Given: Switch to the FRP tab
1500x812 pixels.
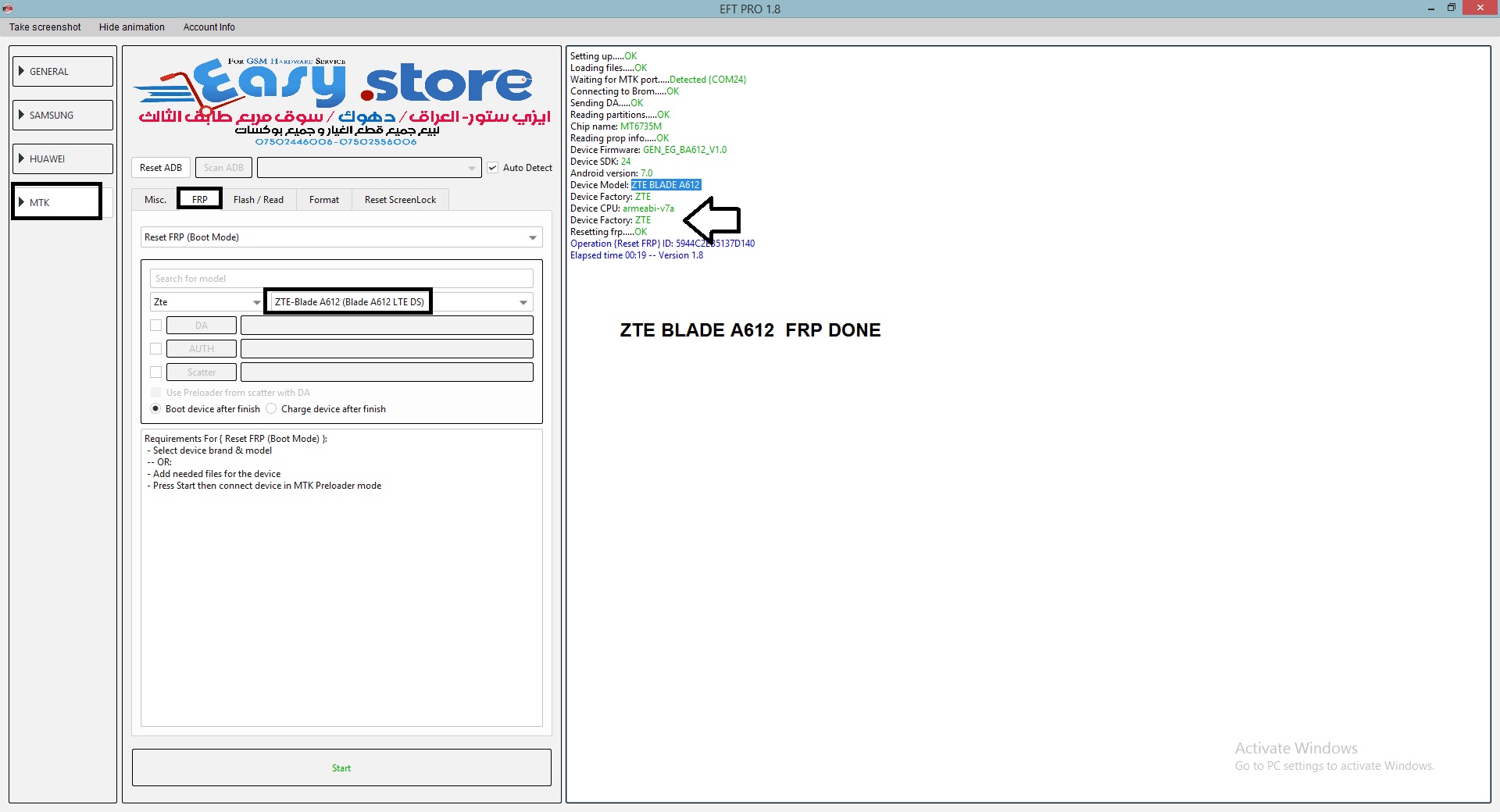Looking at the screenshot, I should (x=200, y=199).
